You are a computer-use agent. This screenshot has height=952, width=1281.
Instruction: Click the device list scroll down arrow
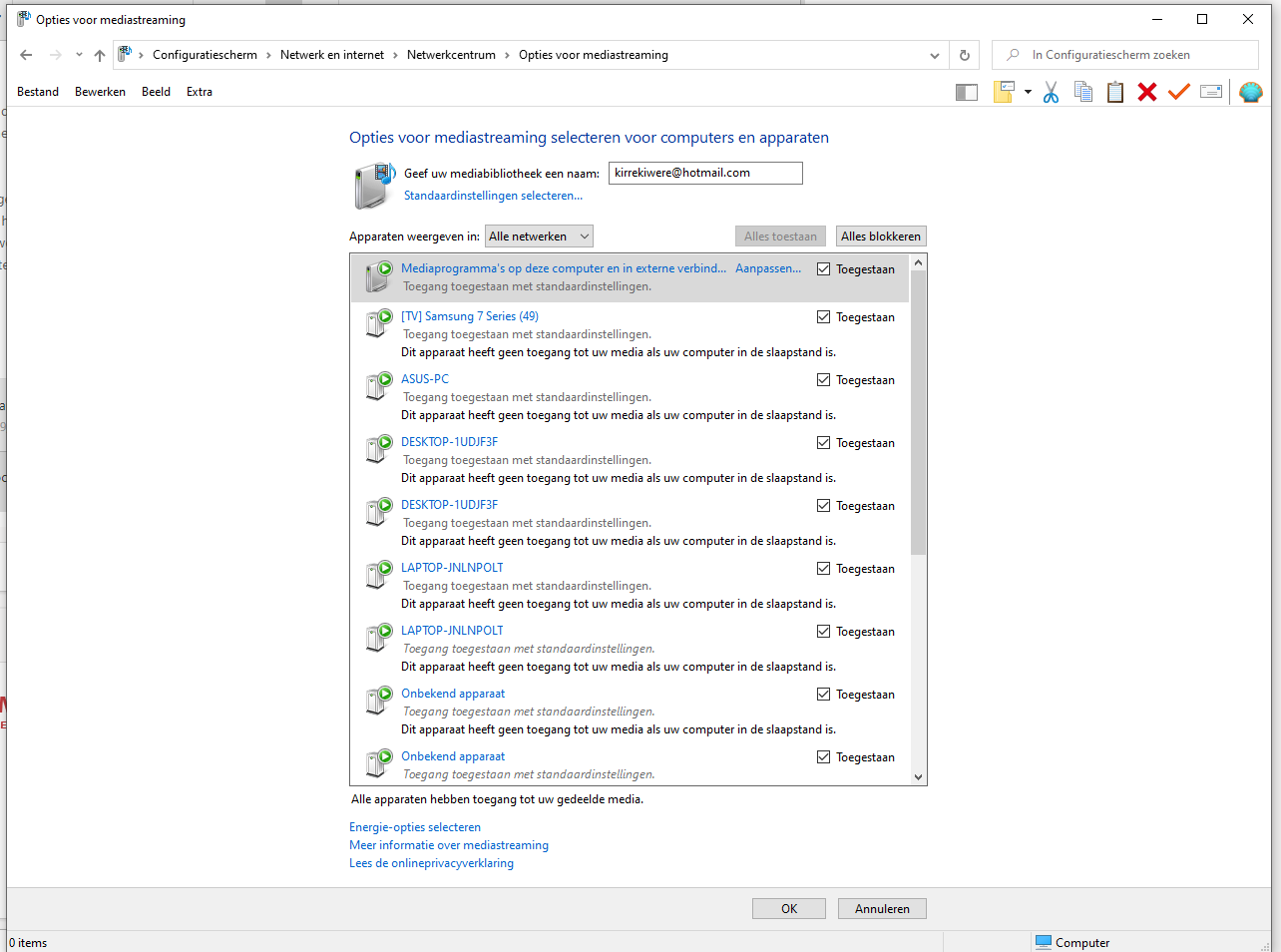(x=919, y=777)
